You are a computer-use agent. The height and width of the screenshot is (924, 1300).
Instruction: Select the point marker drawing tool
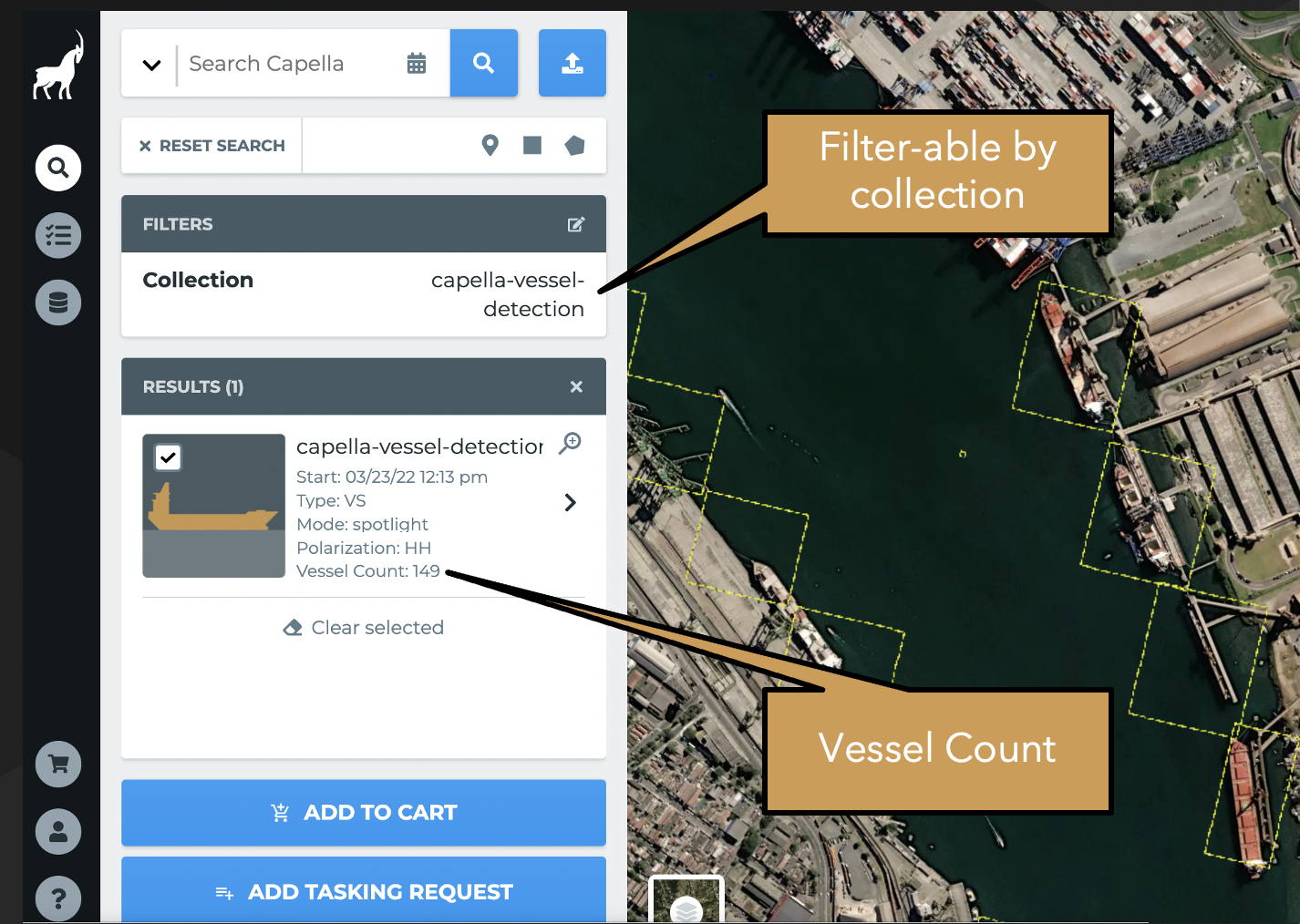click(x=490, y=145)
